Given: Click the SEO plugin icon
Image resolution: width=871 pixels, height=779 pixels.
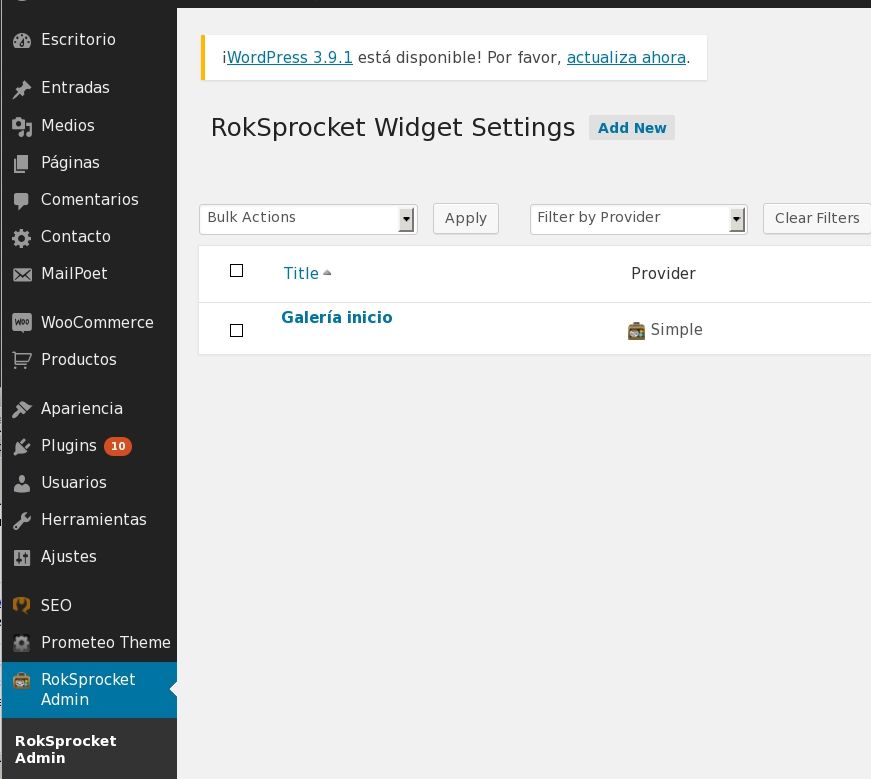Looking at the screenshot, I should pyautogui.click(x=22, y=605).
